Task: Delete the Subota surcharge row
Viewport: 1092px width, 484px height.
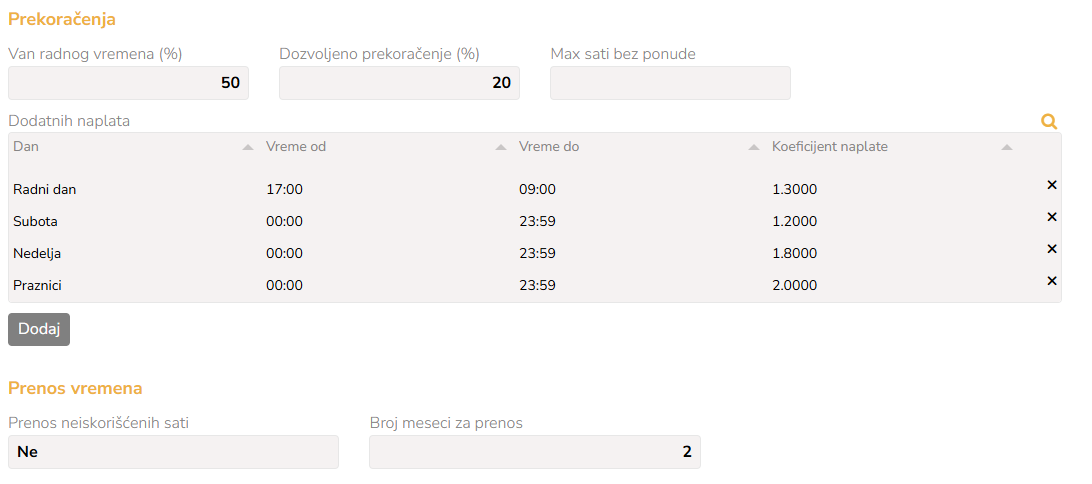Action: (1052, 217)
